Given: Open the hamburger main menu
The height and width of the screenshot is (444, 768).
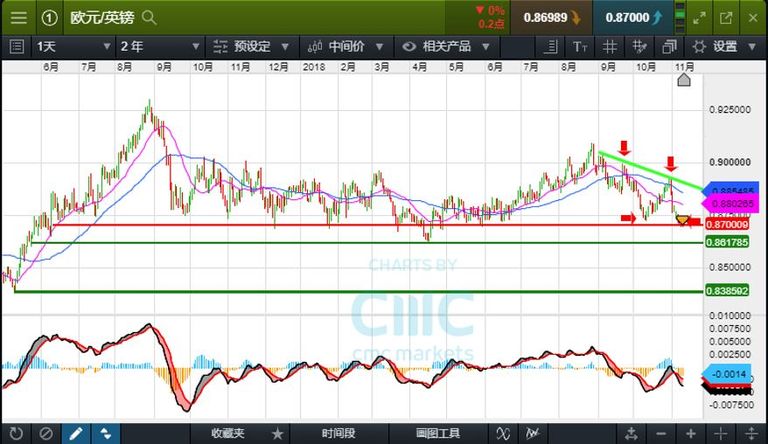Looking at the screenshot, I should point(19,18).
